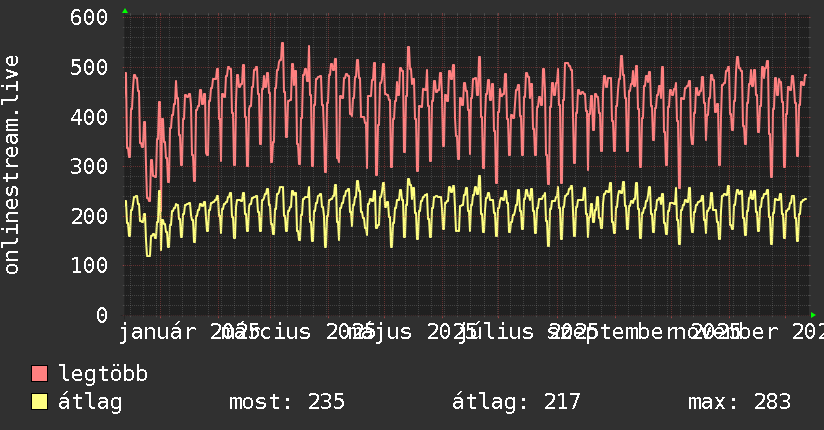Image resolution: width=824 pixels, height=430 pixels.
Task: Click the 300 y-axis label
Action: (89, 167)
